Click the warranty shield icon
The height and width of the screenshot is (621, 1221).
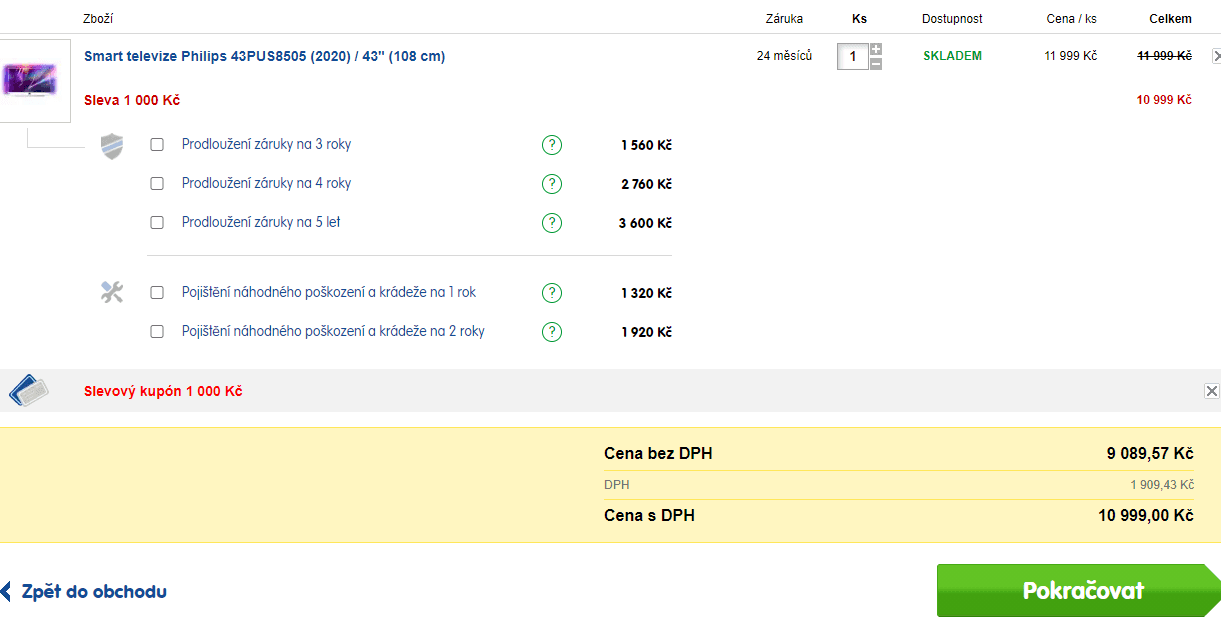[x=112, y=146]
